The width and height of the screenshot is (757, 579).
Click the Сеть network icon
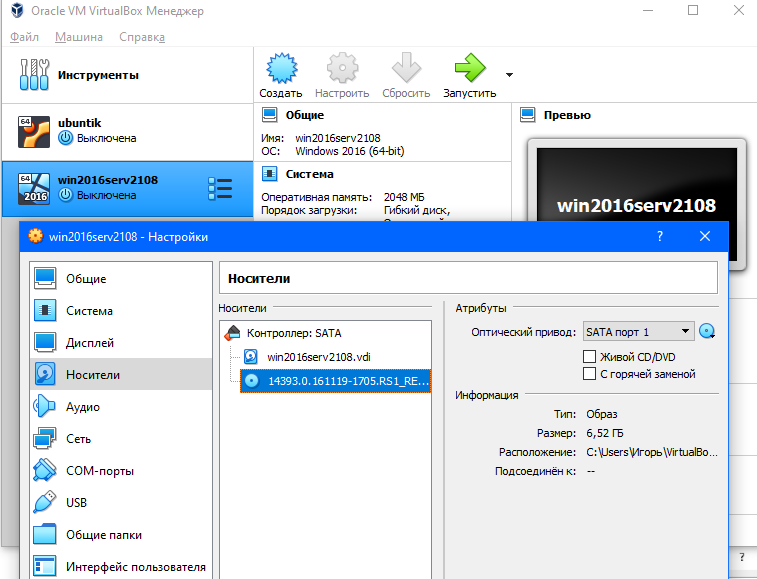click(44, 438)
